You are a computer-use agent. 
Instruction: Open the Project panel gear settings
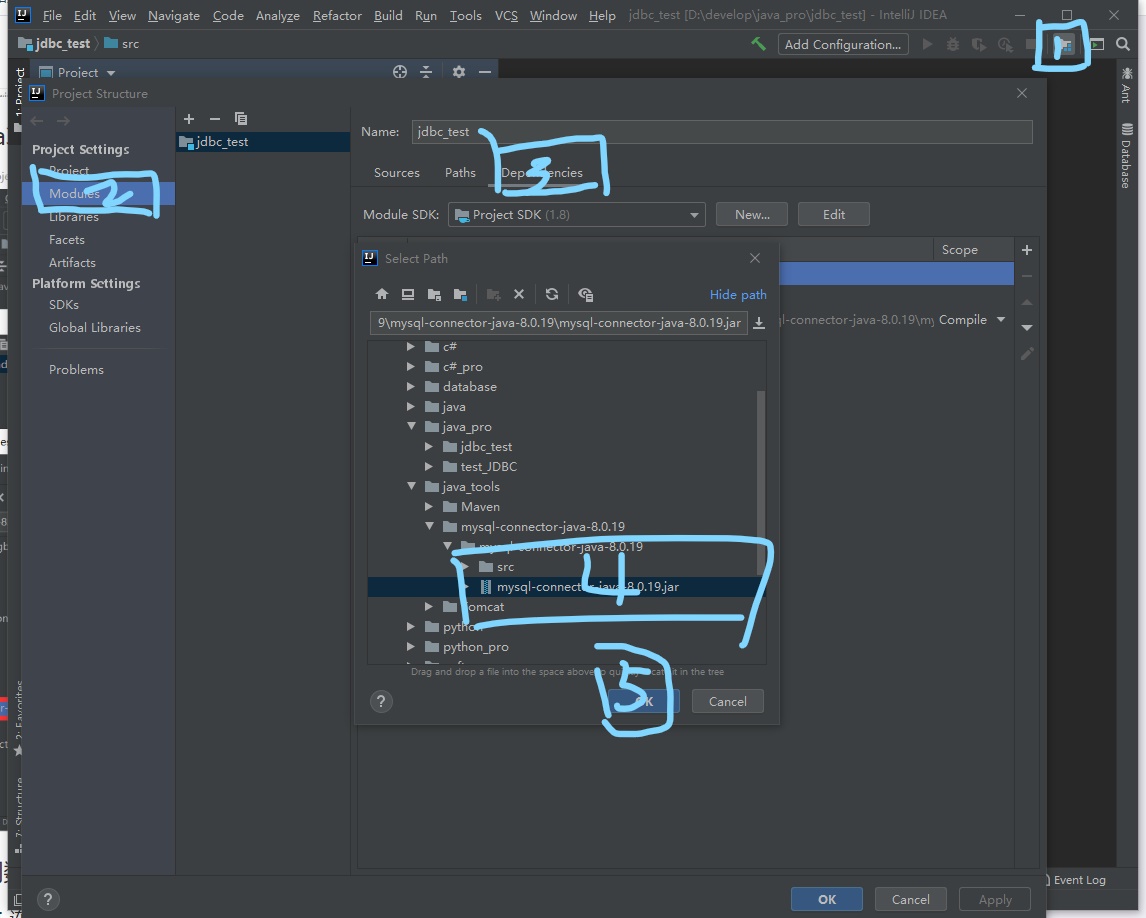[458, 72]
